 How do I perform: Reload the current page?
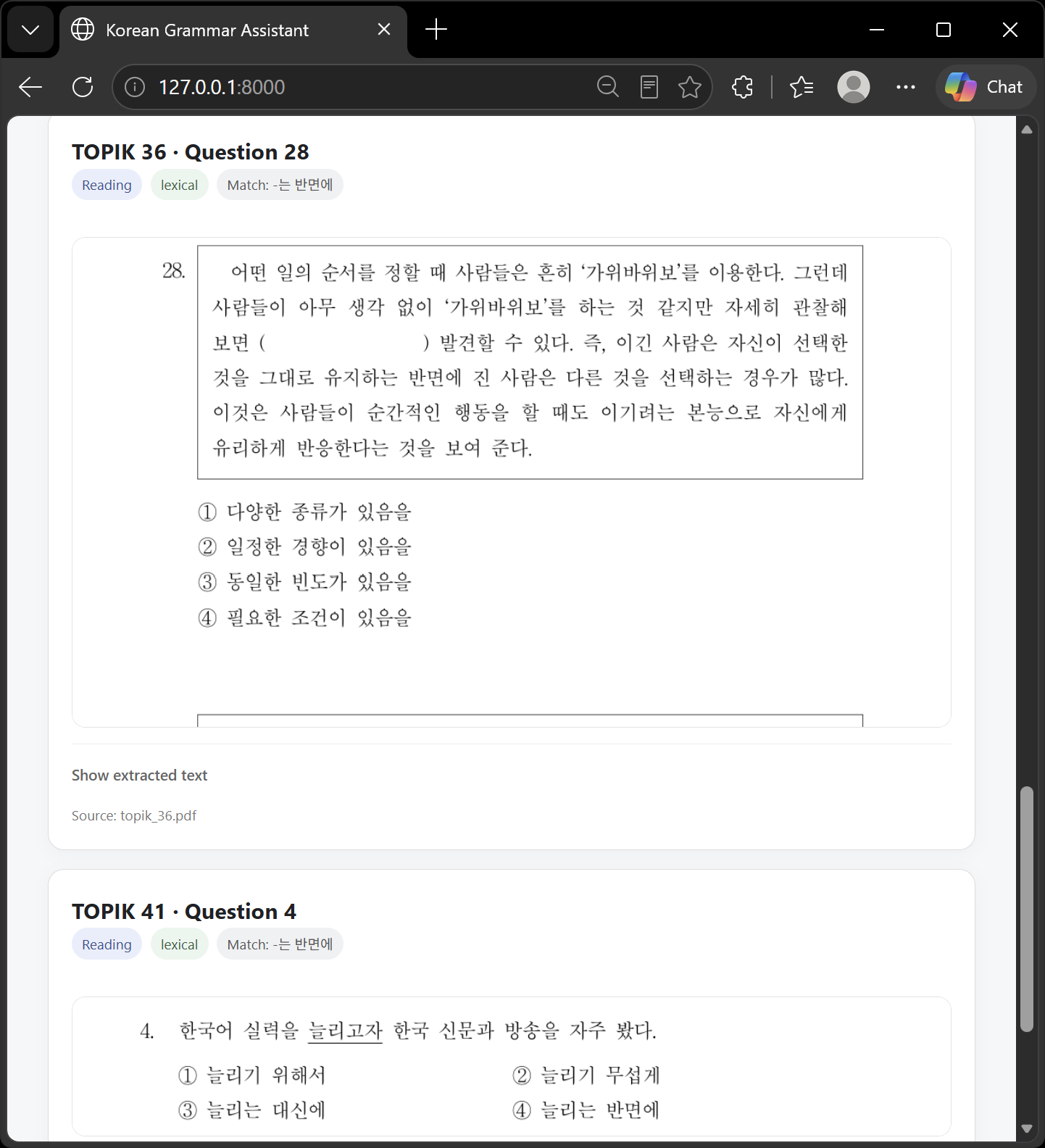83,87
